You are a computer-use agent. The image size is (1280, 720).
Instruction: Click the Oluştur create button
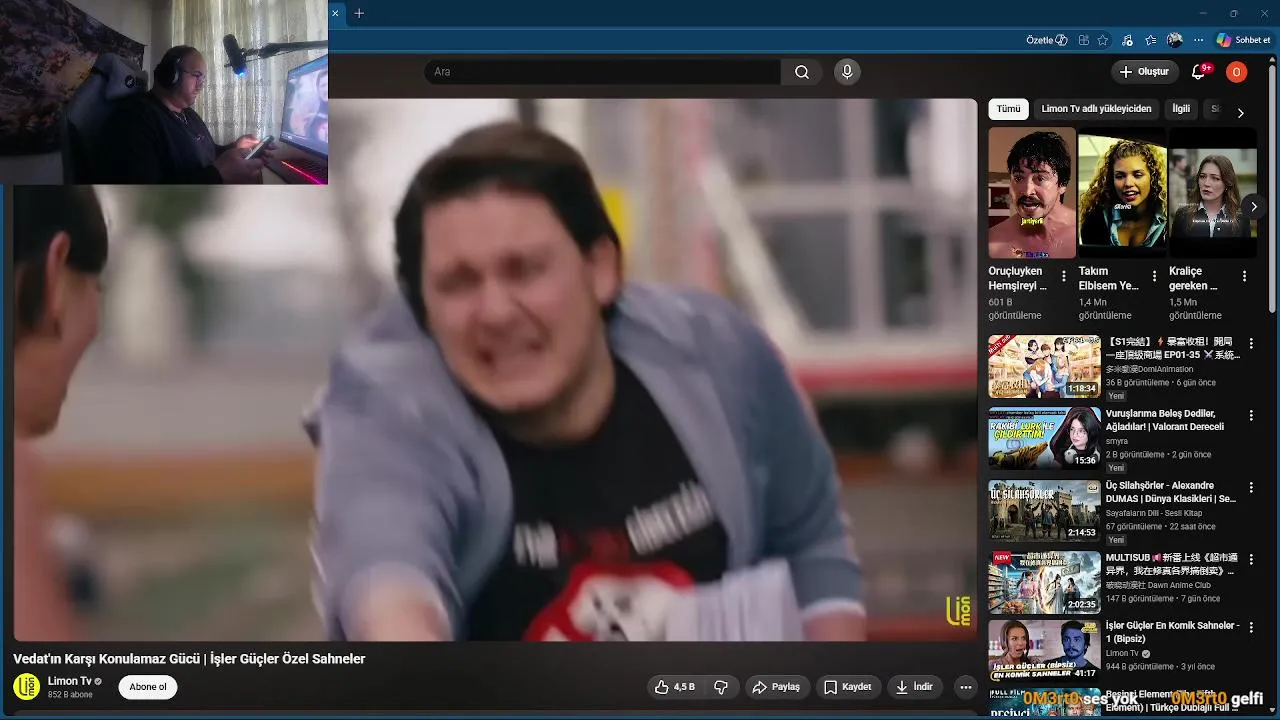pyautogui.click(x=1144, y=72)
